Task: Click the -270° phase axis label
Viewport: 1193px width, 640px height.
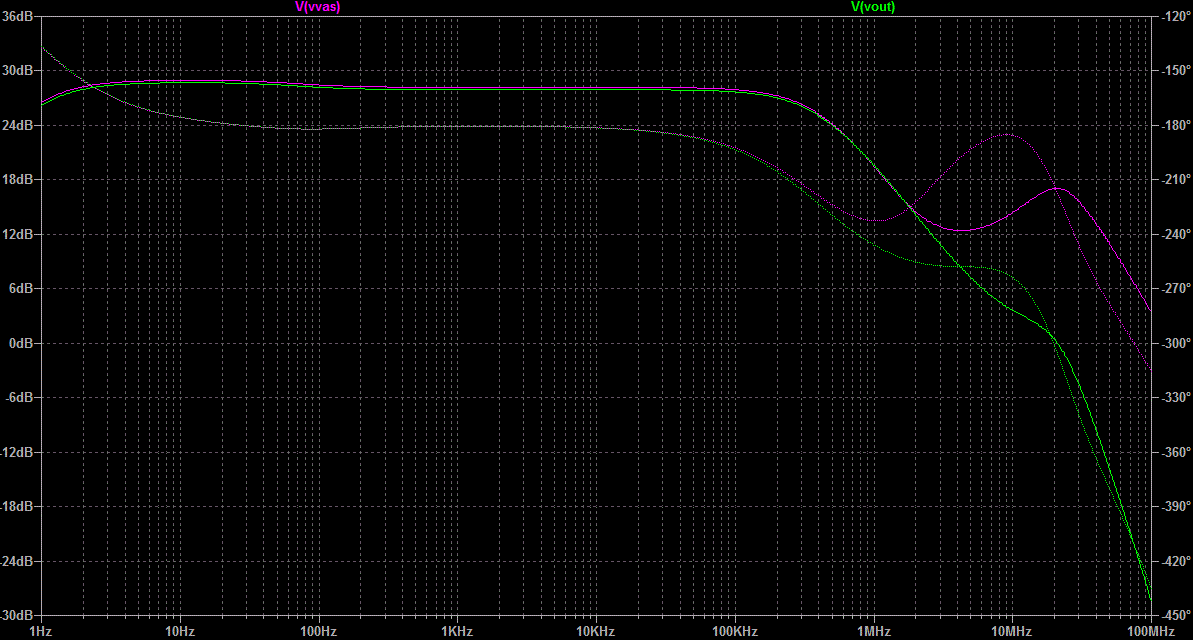Action: click(x=1176, y=288)
